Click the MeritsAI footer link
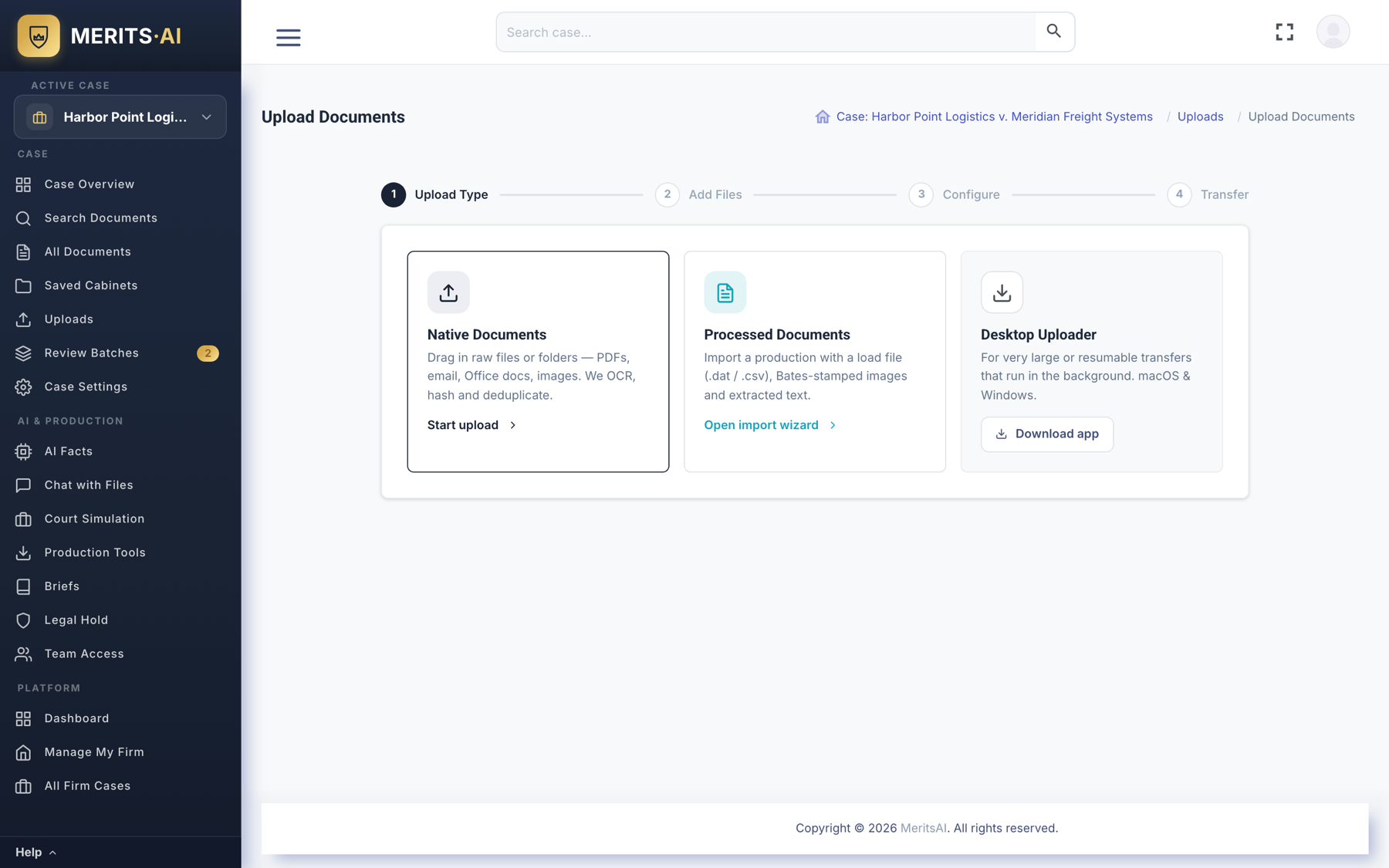The image size is (1389, 868). tap(923, 828)
